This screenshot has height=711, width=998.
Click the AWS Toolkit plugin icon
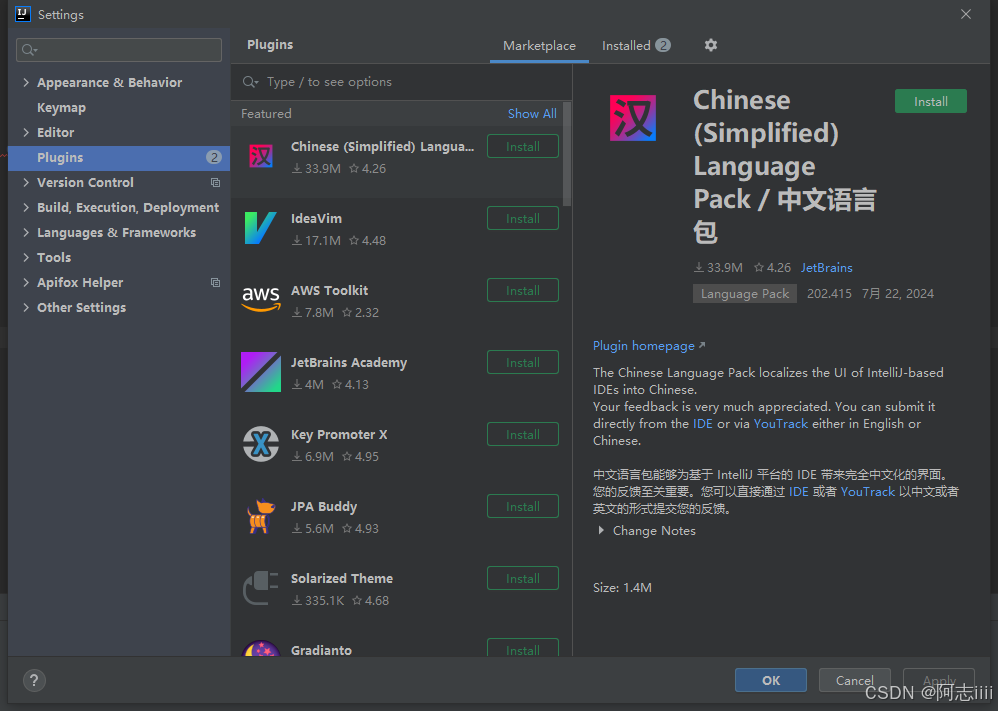click(261, 299)
